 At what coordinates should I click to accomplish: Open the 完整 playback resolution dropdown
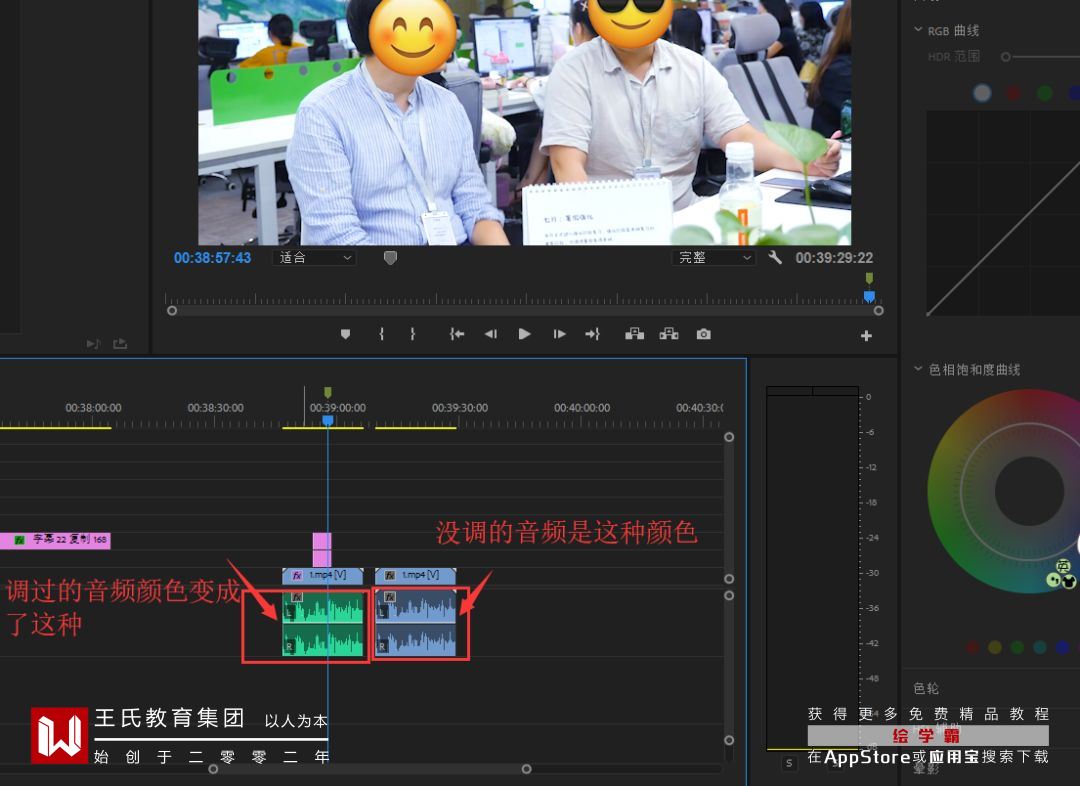714,258
